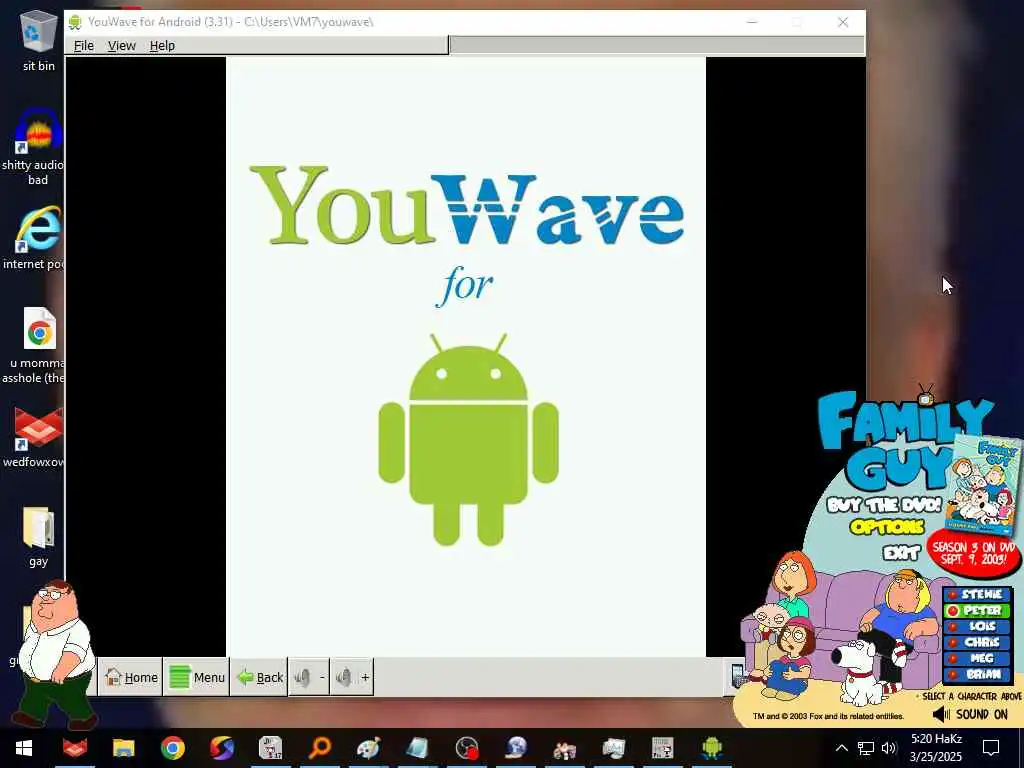This screenshot has width=1024, height=768.
Task: Open the red-blue swirl taskbar app
Action: [x=221, y=748]
